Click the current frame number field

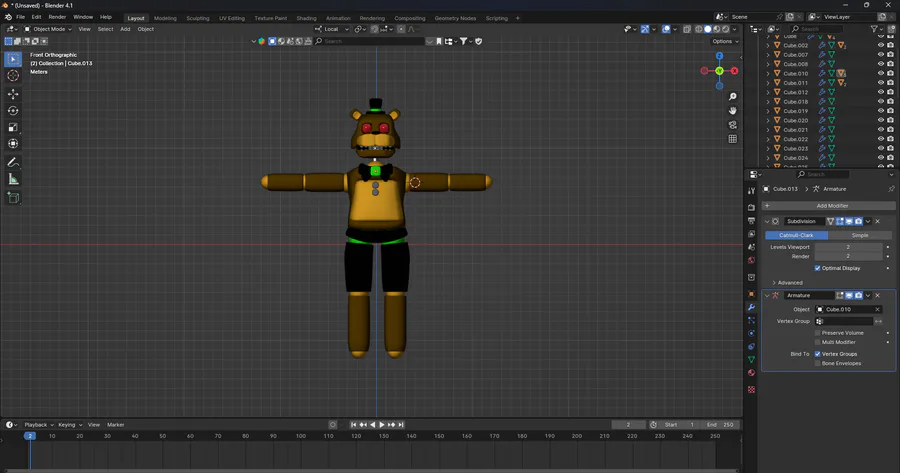pyautogui.click(x=629, y=425)
